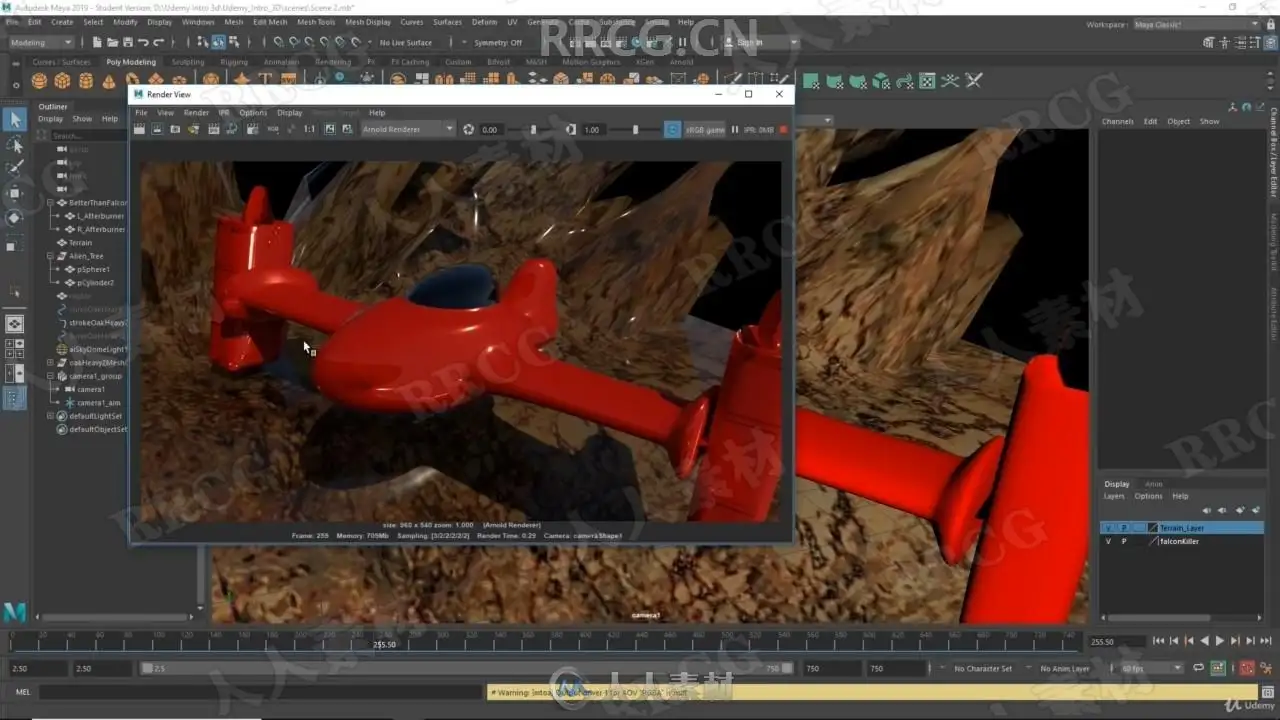
Task: Open Options menu in the layer editor
Action: [x=1148, y=496]
